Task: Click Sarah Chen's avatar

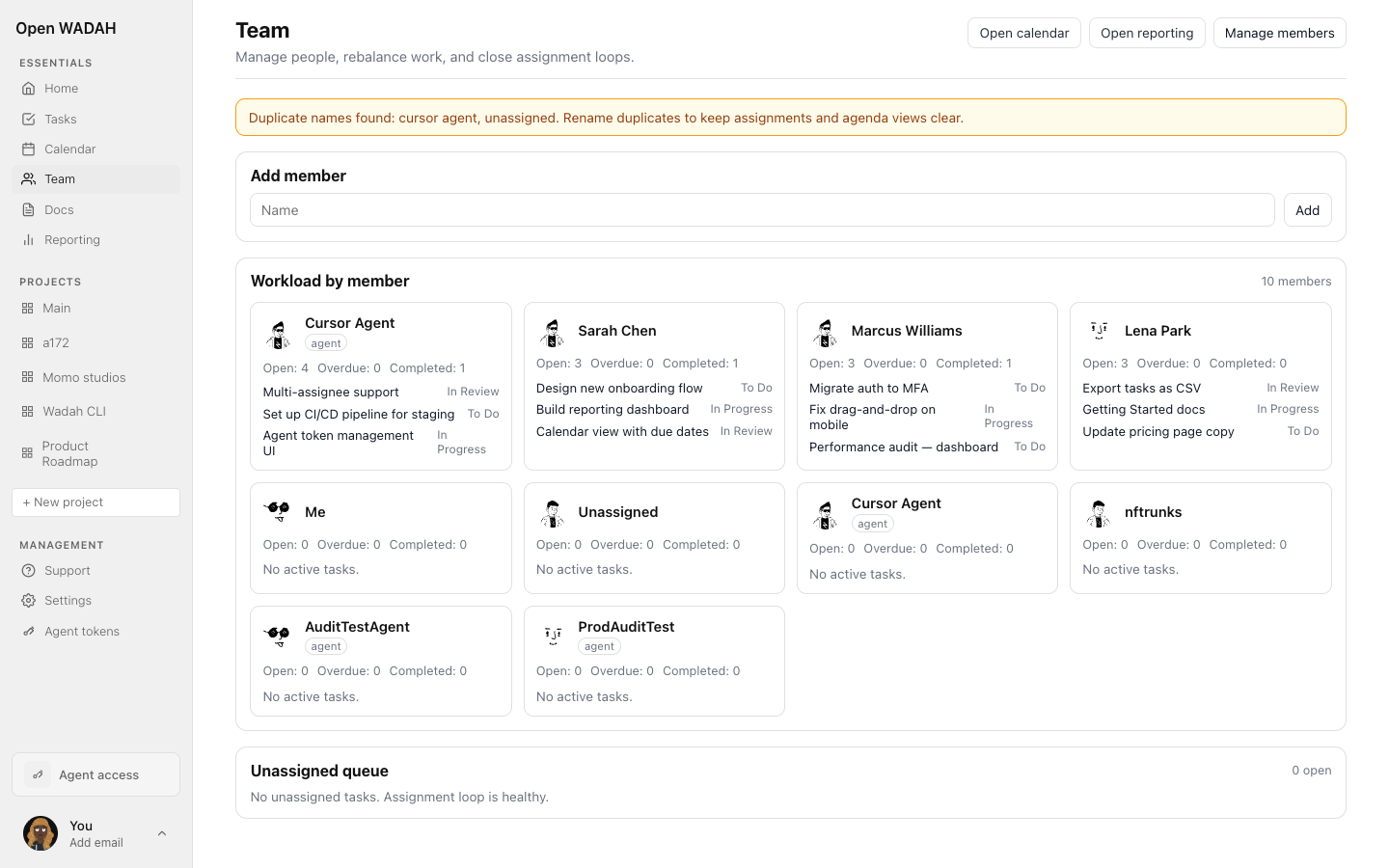Action: (x=553, y=332)
